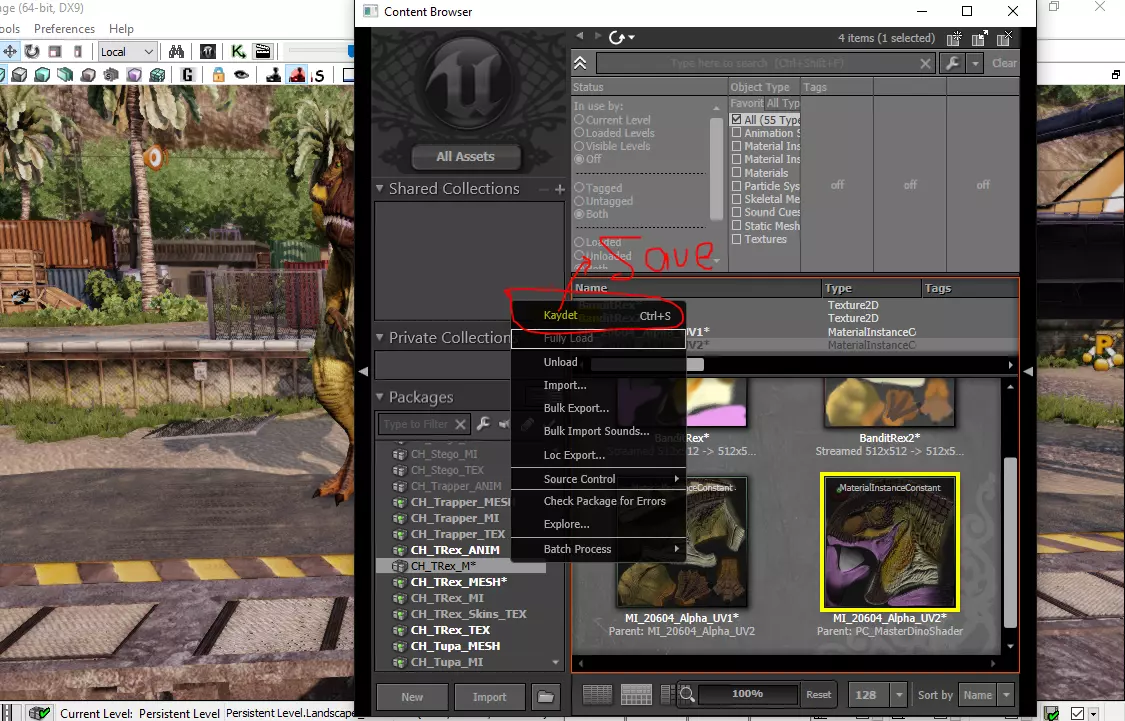1125x721 pixels.
Task: Choose Kaydet save in context menu
Action: [598, 316]
